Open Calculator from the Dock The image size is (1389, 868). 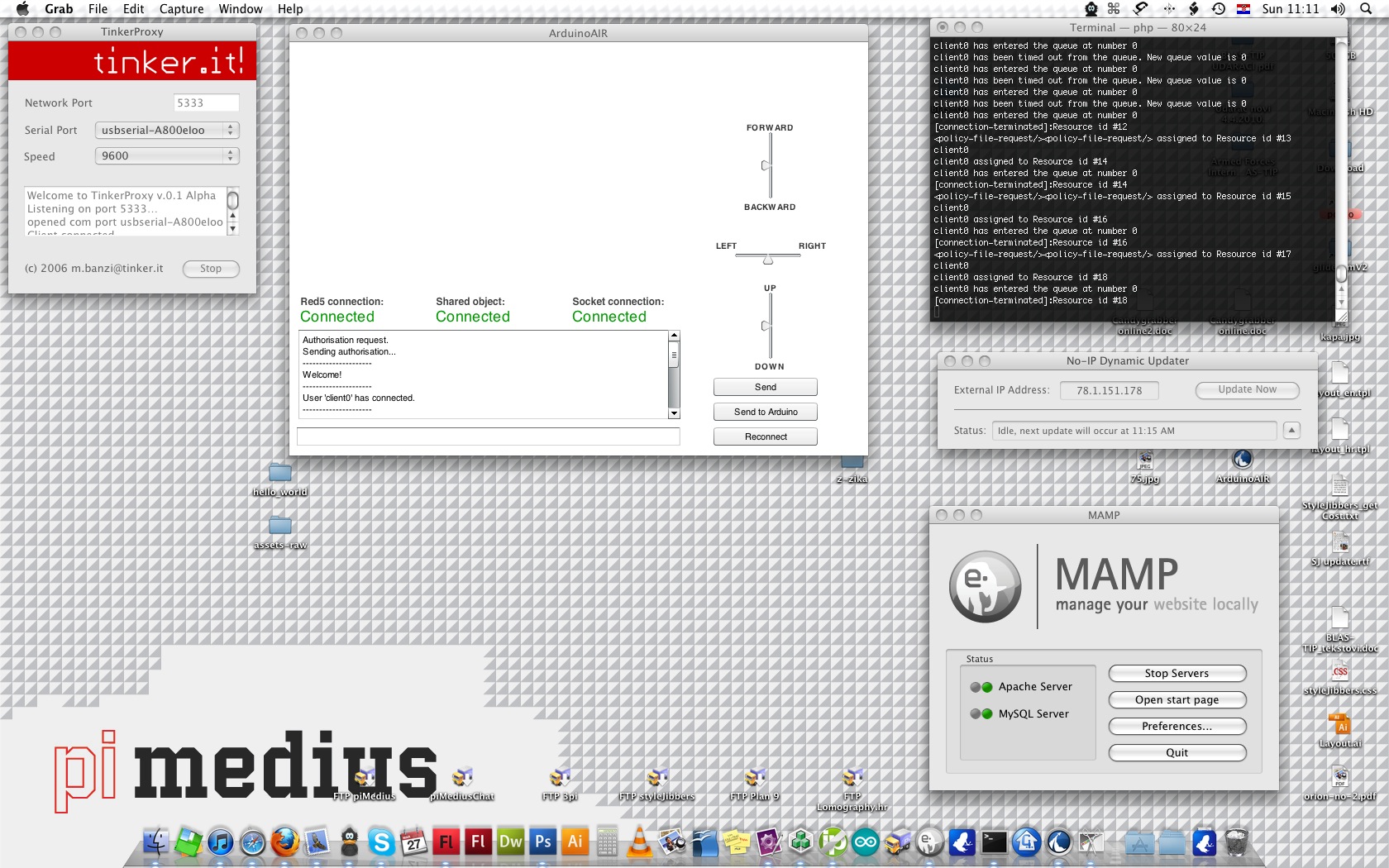(607, 842)
